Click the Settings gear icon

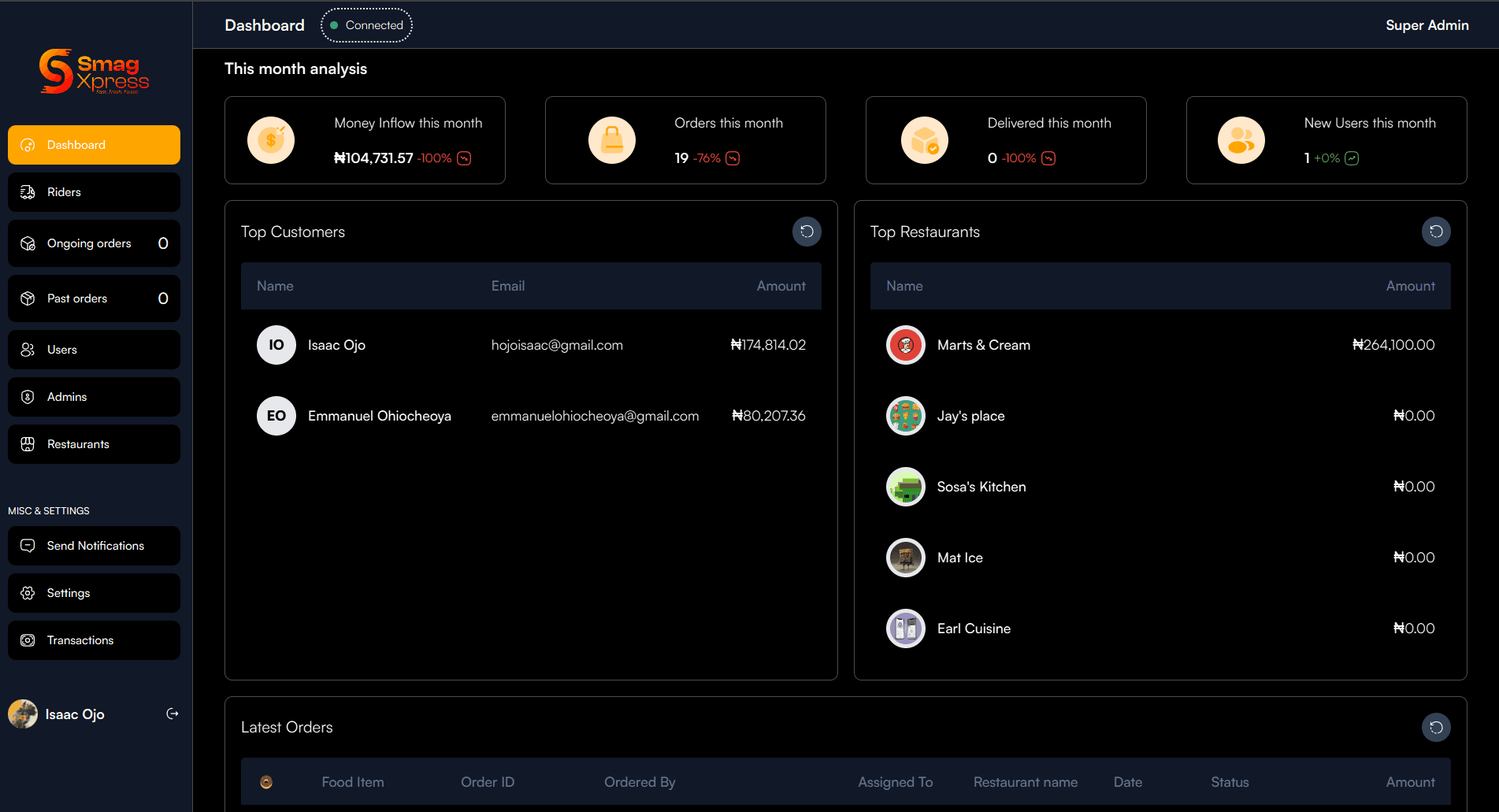[27, 592]
